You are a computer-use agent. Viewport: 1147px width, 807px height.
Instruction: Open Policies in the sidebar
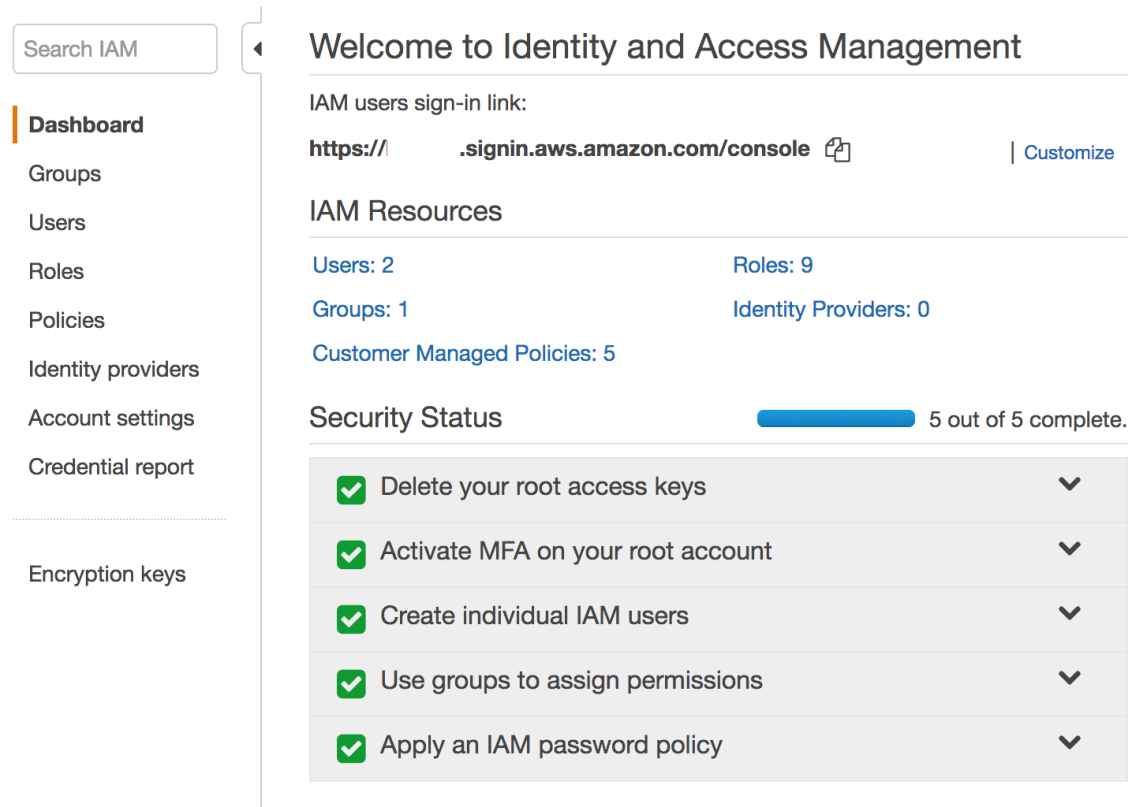[67, 320]
